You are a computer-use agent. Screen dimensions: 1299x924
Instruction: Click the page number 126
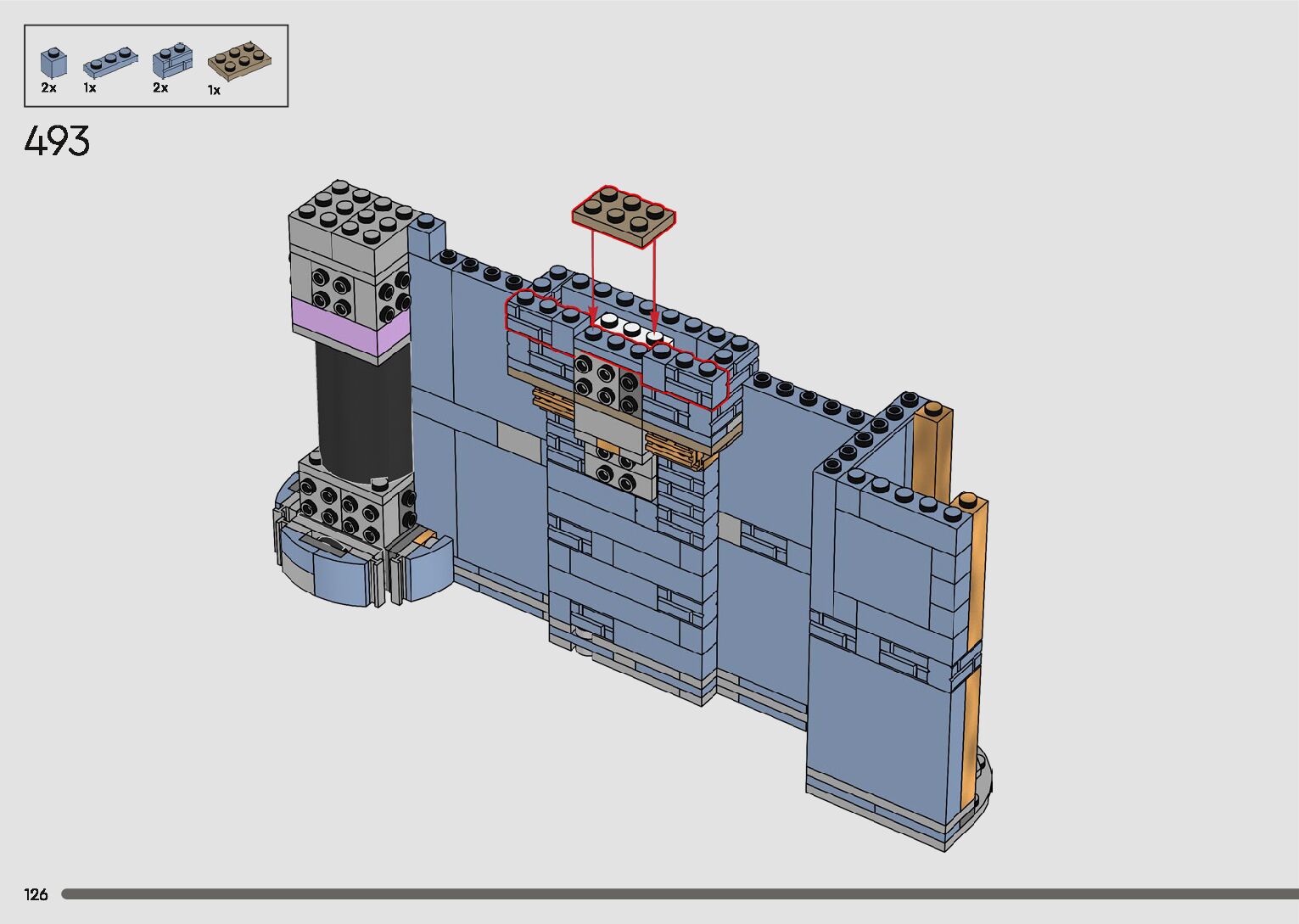click(36, 894)
